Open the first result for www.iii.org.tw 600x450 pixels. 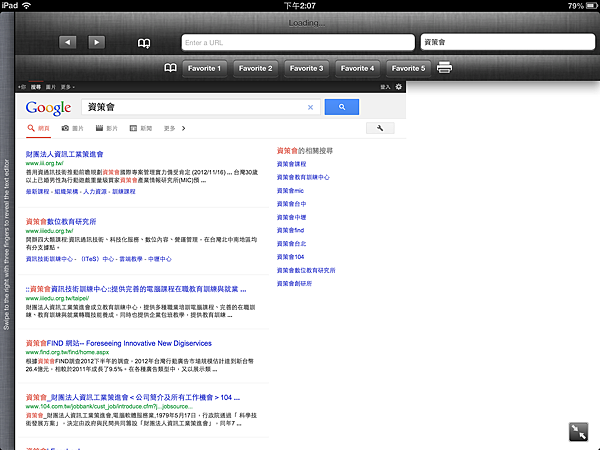(x=64, y=154)
